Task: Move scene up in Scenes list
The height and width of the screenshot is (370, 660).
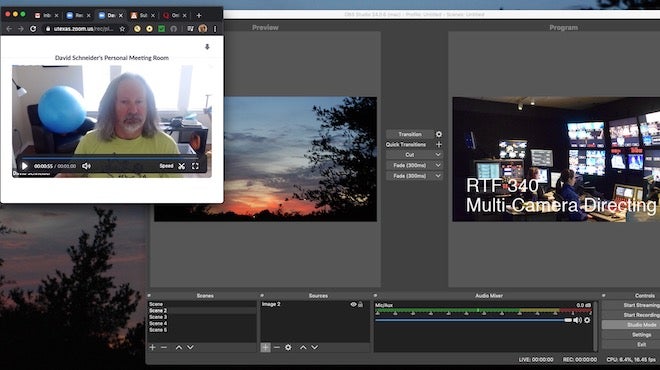Action: pos(178,347)
